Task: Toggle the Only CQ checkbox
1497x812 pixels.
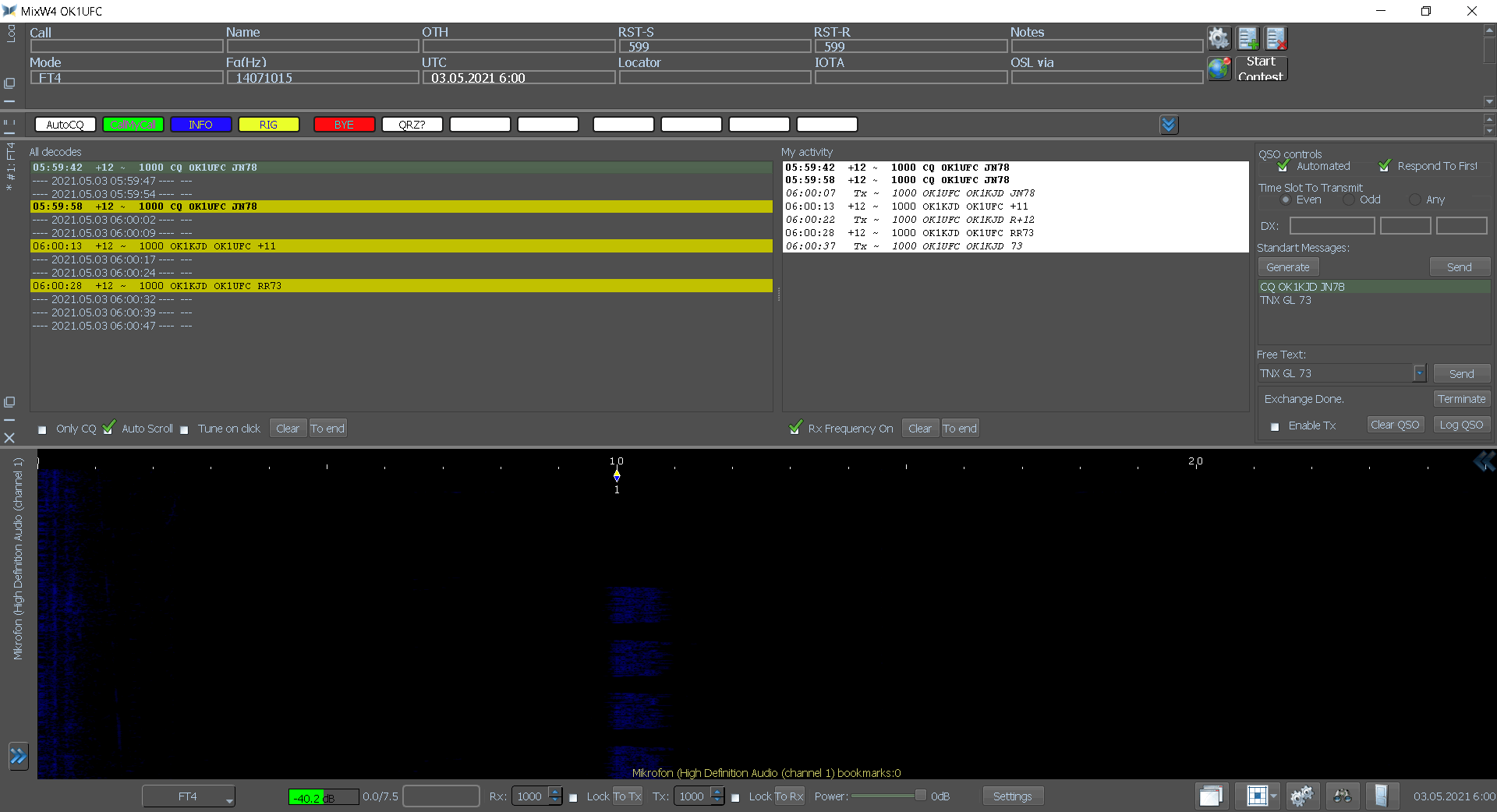Action: click(x=42, y=429)
